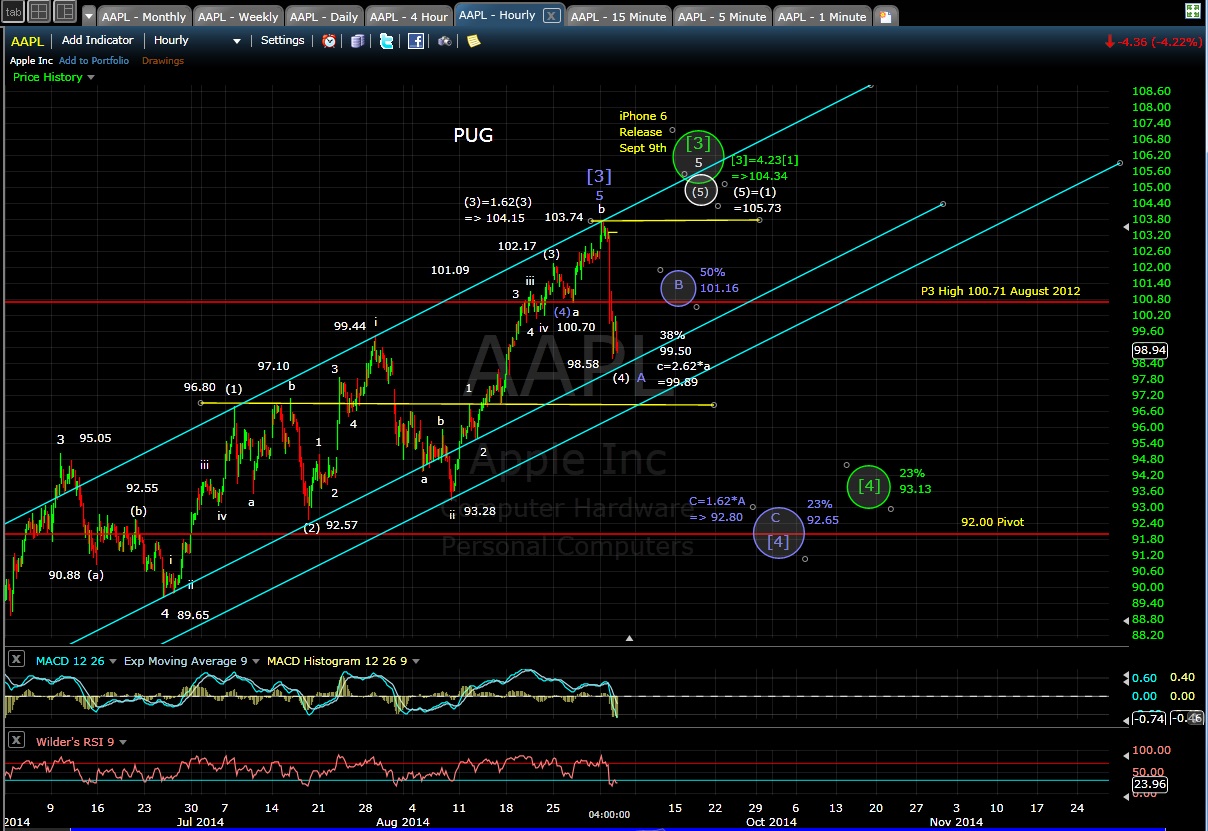Click the blue B circle annotation
This screenshot has width=1208, height=831.
679,286
